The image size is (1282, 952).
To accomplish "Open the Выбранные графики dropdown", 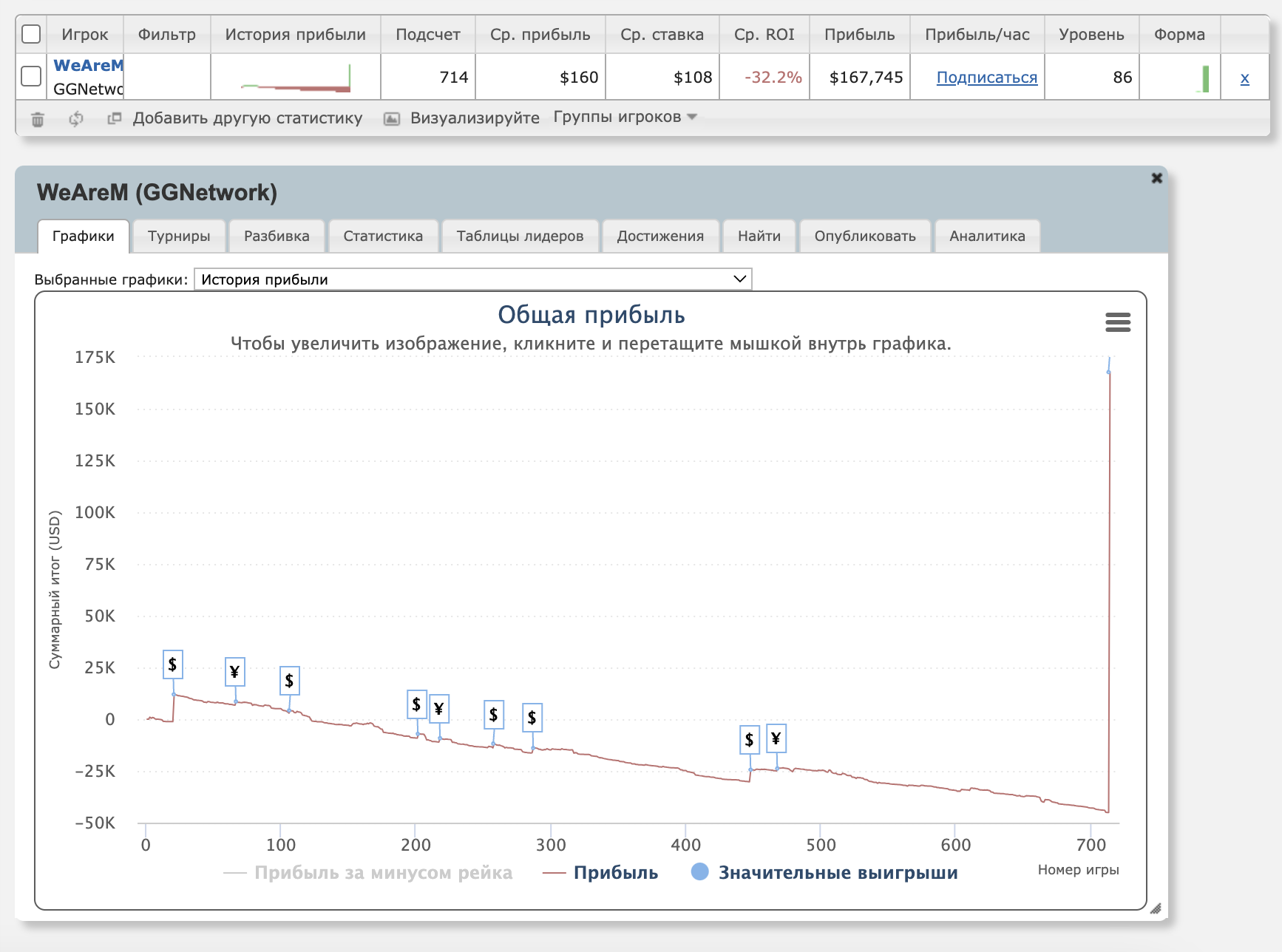I will 472,279.
